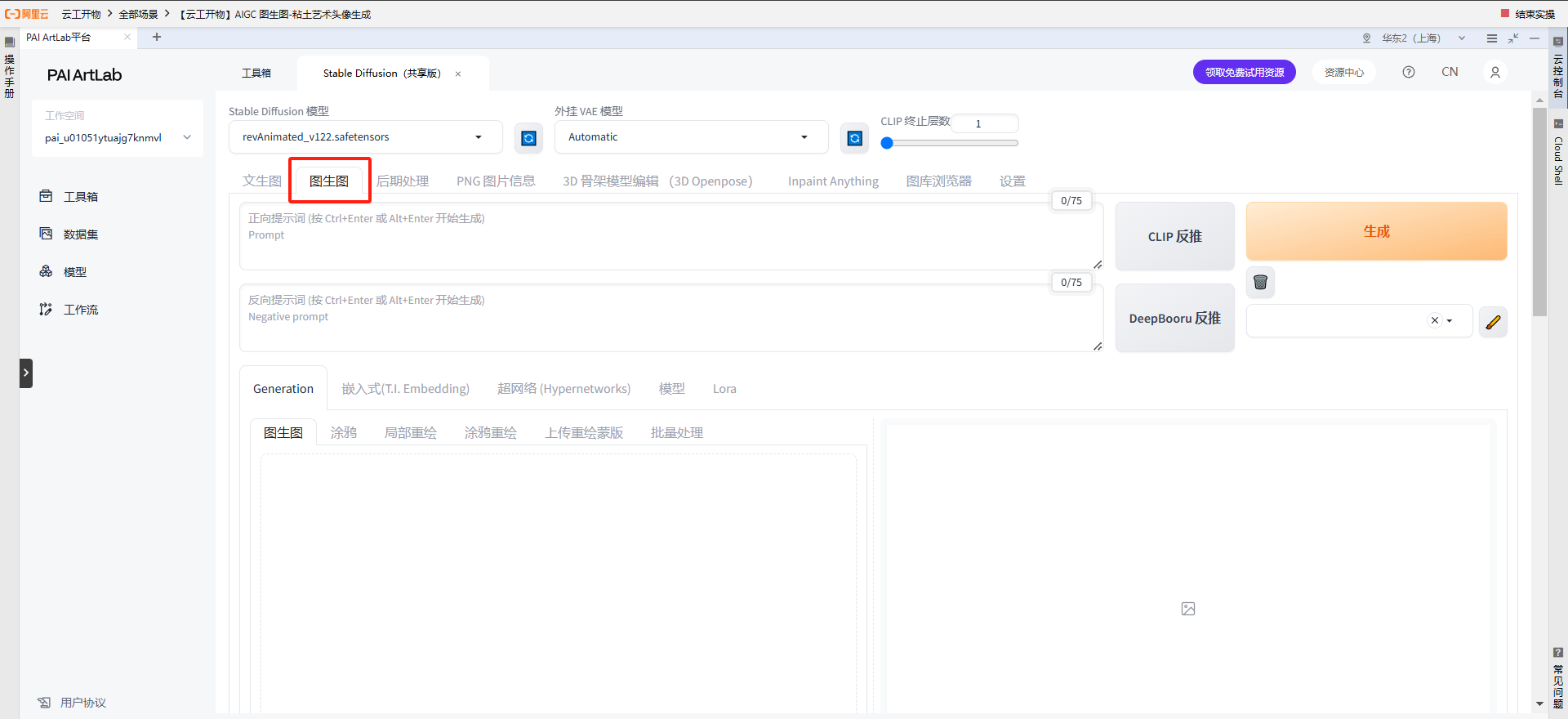Clear the styles selection with the X
The height and width of the screenshot is (719, 1568).
click(x=1435, y=320)
